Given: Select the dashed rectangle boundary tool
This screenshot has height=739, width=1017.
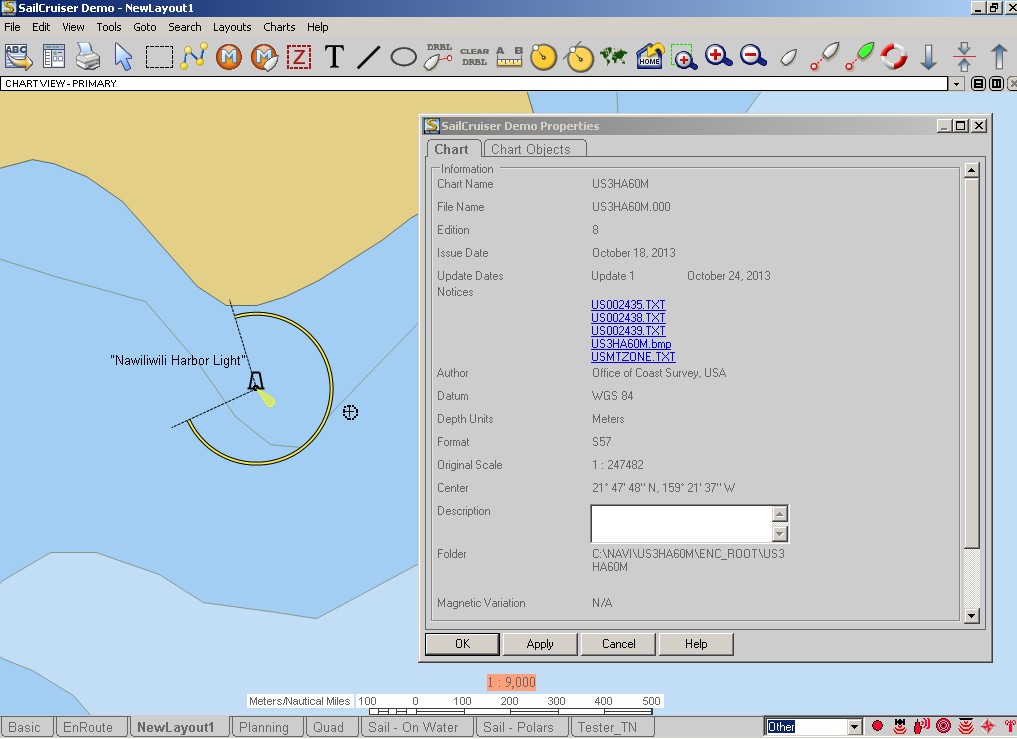Looking at the screenshot, I should [x=159, y=57].
